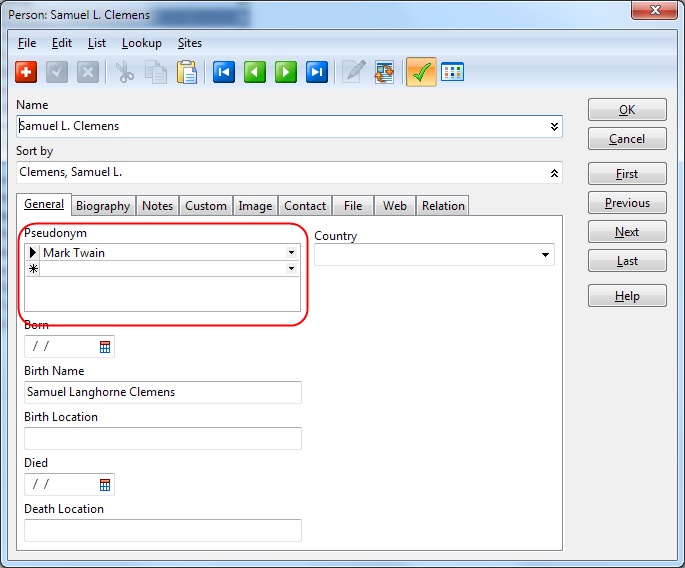
Task: Click the pencil edit icon
Action: point(353,72)
